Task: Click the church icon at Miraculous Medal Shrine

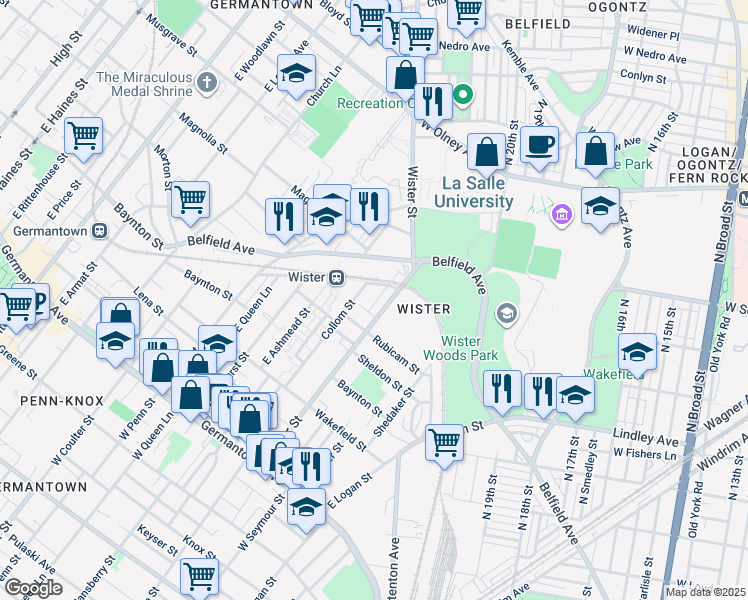Action: [x=207, y=83]
